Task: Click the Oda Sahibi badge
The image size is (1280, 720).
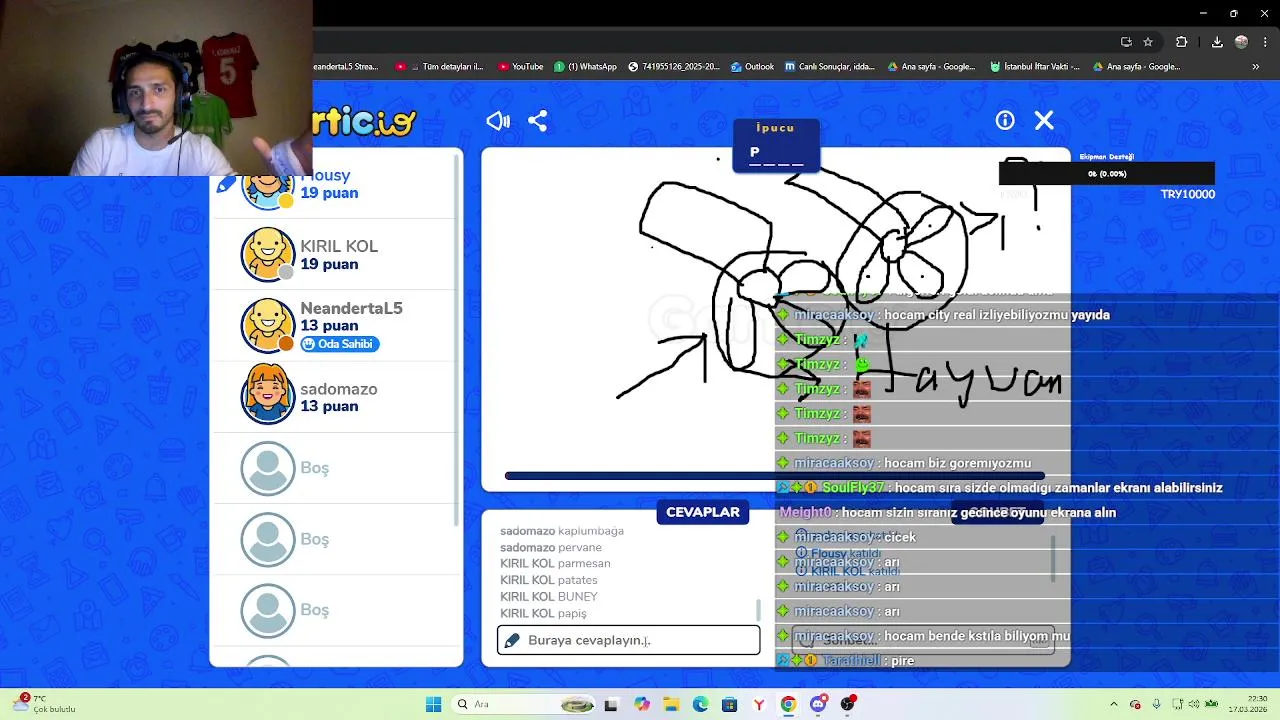Action: point(340,344)
